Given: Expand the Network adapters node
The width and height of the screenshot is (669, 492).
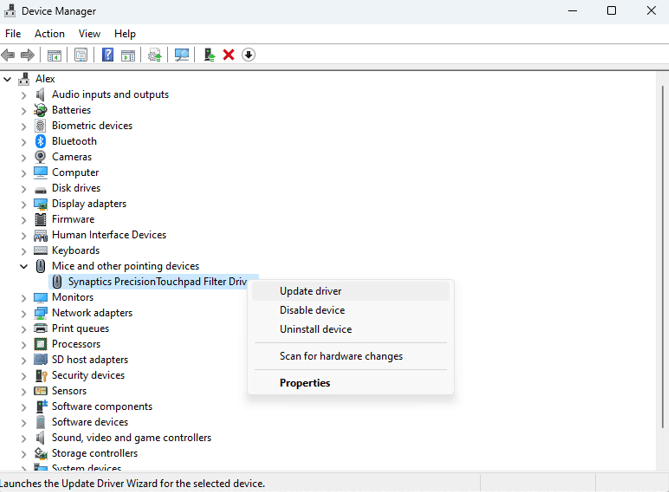Looking at the screenshot, I should [x=24, y=313].
